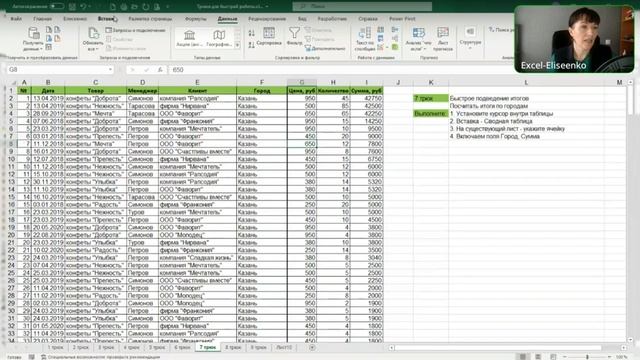
Task: Click the green Выполните cell
Action: pos(431,113)
